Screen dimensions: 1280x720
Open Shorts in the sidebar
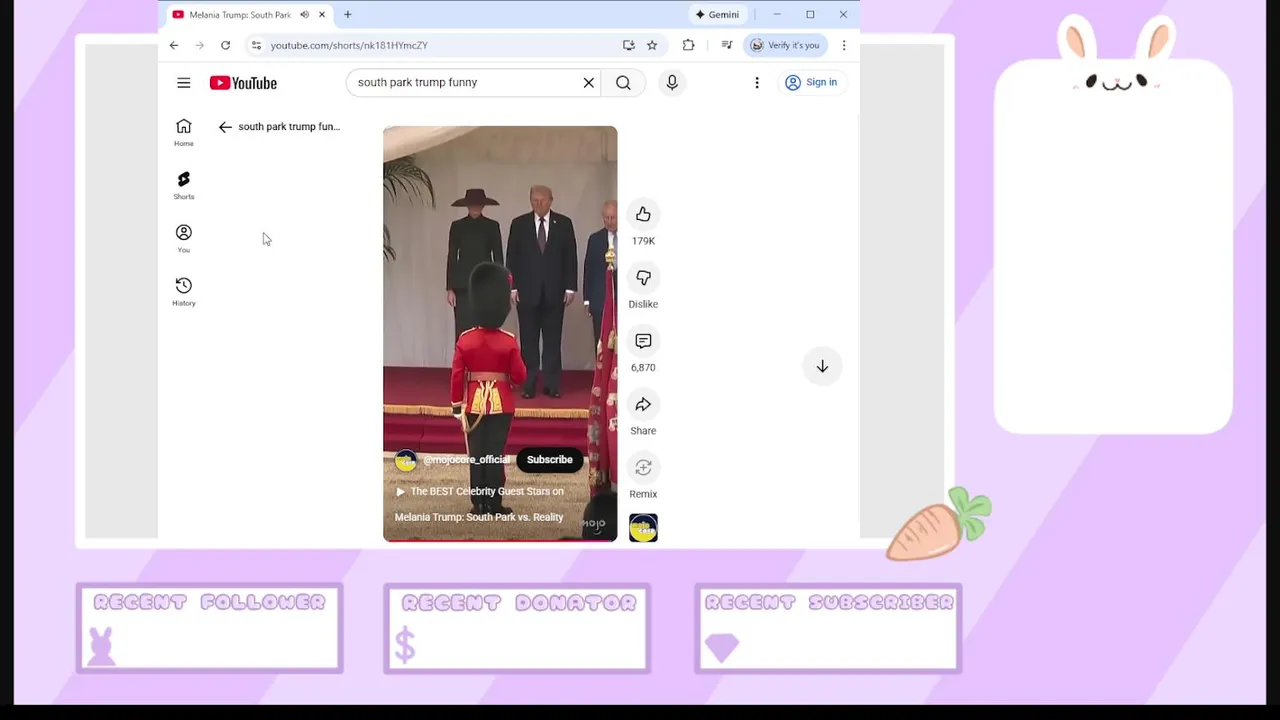184,185
